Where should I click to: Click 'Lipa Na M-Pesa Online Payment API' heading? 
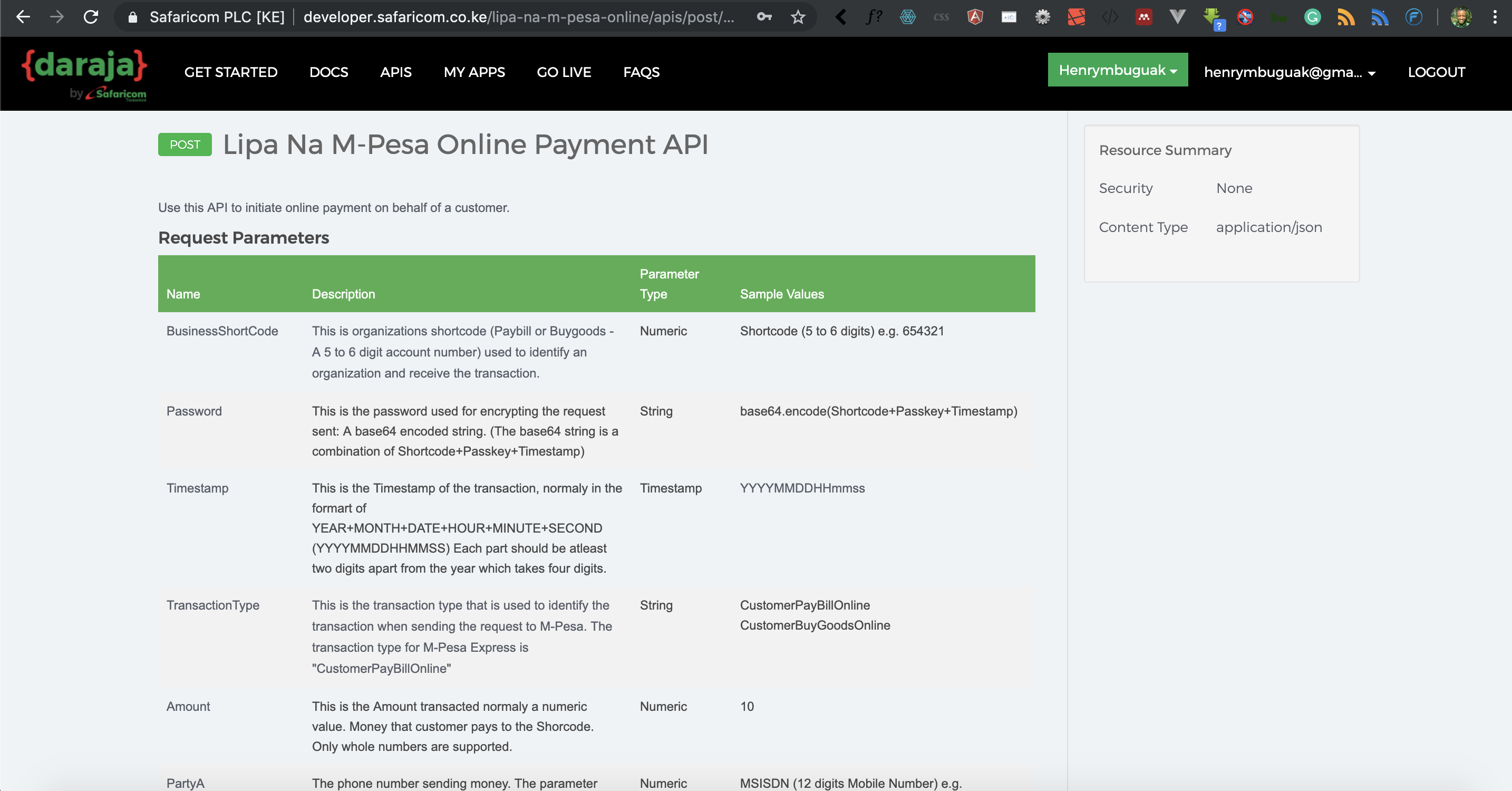point(466,144)
